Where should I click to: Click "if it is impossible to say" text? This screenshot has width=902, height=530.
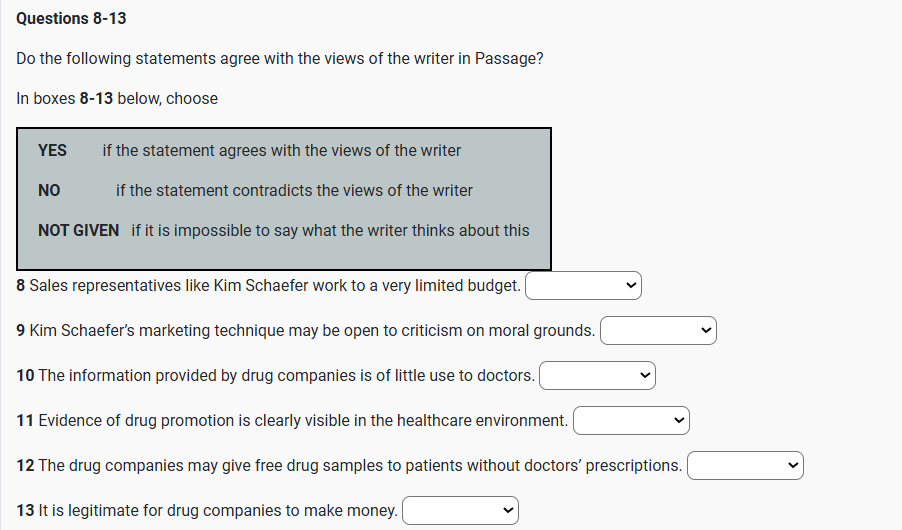pos(330,230)
